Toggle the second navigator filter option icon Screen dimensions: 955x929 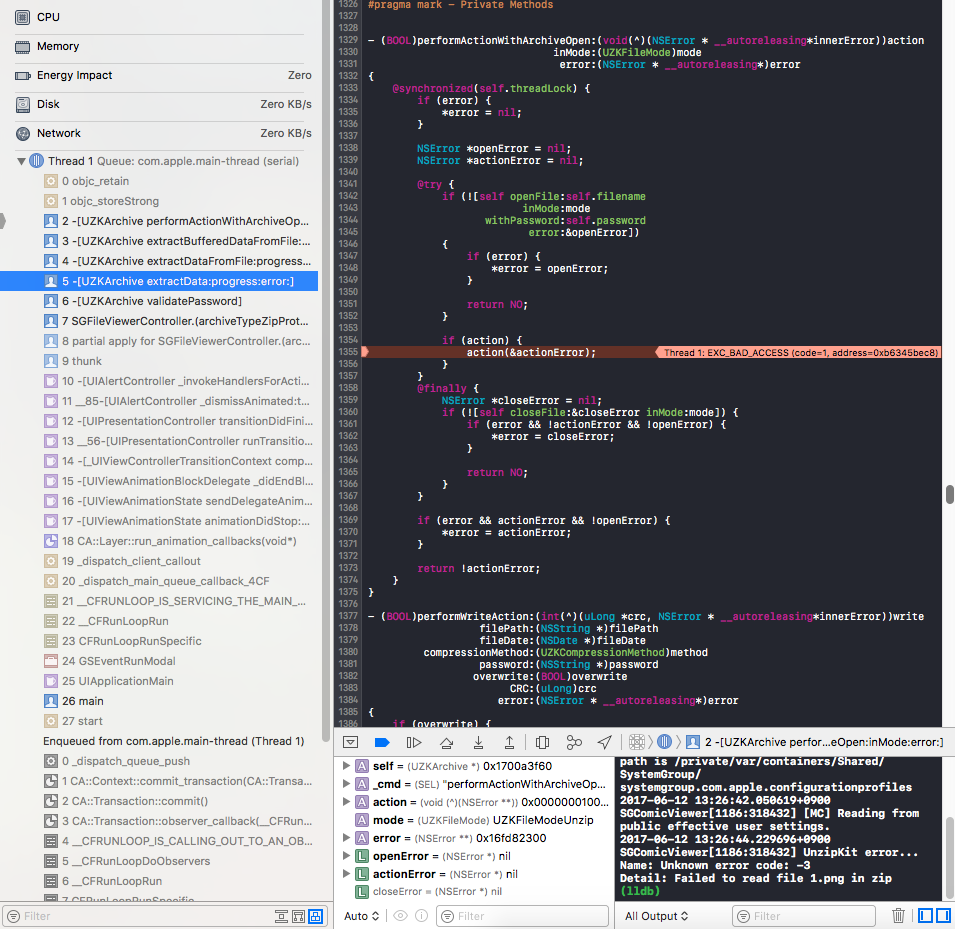[x=298, y=916]
